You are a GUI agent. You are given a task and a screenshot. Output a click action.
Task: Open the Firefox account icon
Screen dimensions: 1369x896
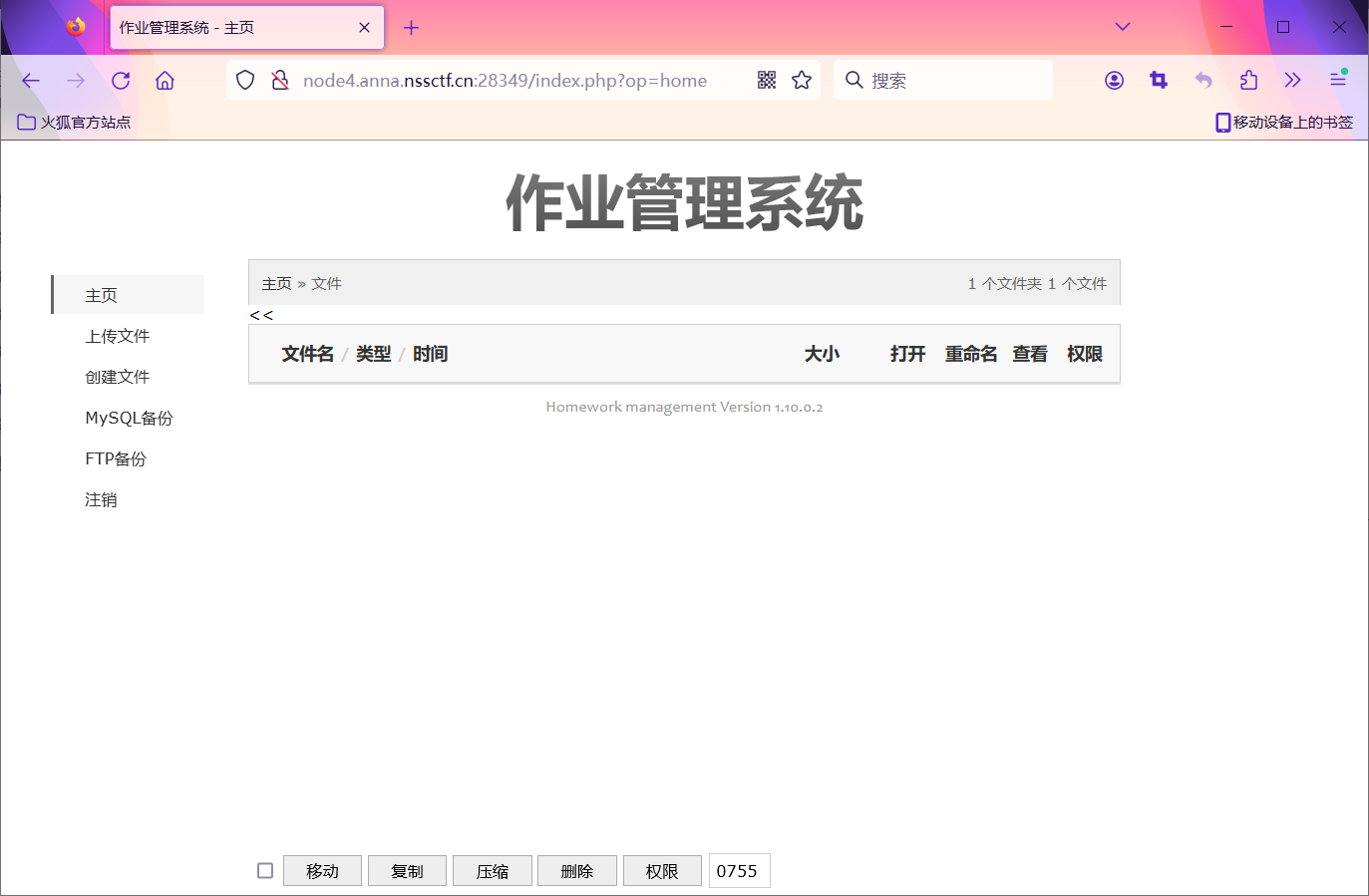[x=1114, y=81]
